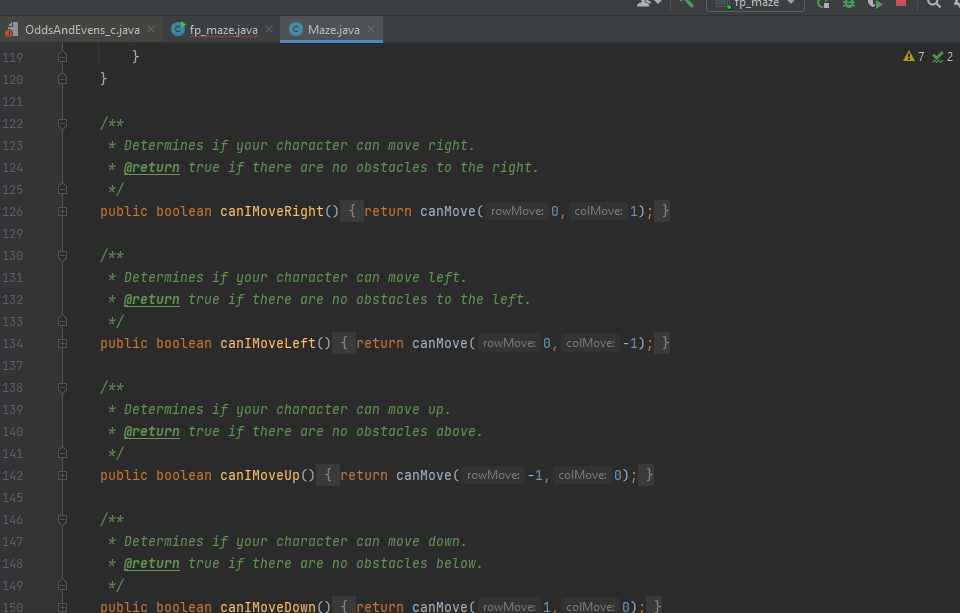Screen dimensions: 960x613
Task: Click line number 134 in the gutter
Action: pos(13,344)
